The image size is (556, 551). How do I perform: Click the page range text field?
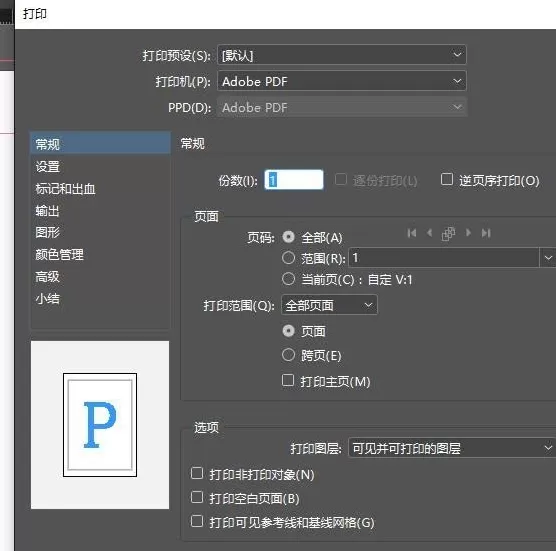[x=444, y=258]
